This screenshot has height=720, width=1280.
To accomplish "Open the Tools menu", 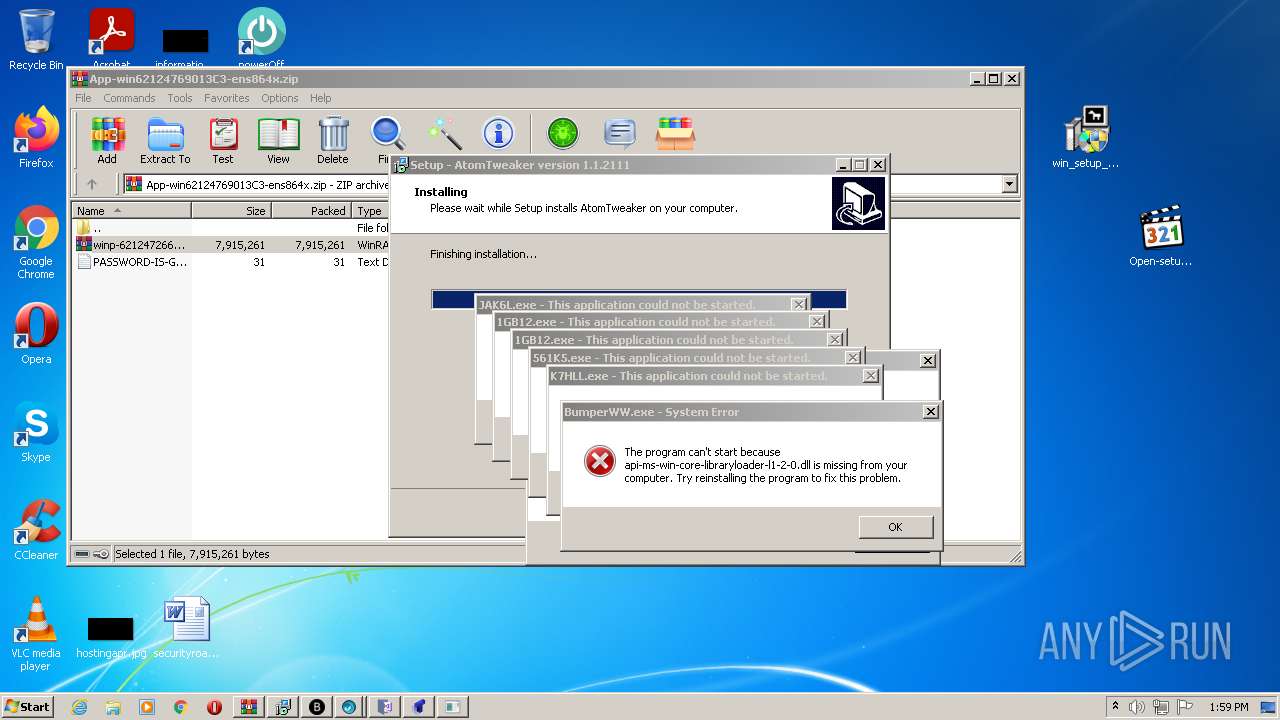I will [180, 98].
